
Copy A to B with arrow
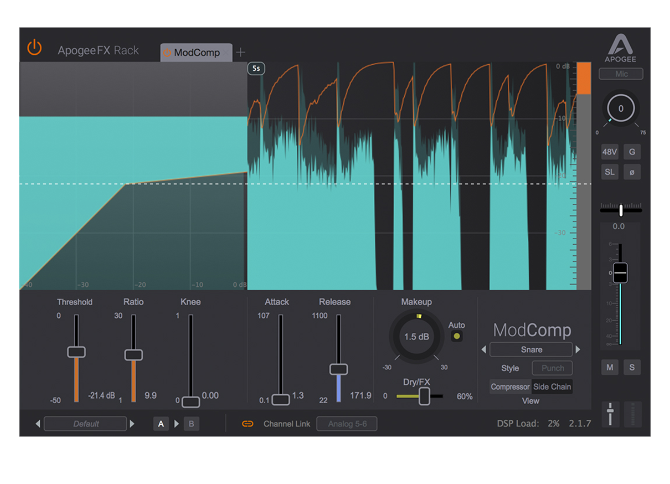coord(176,424)
